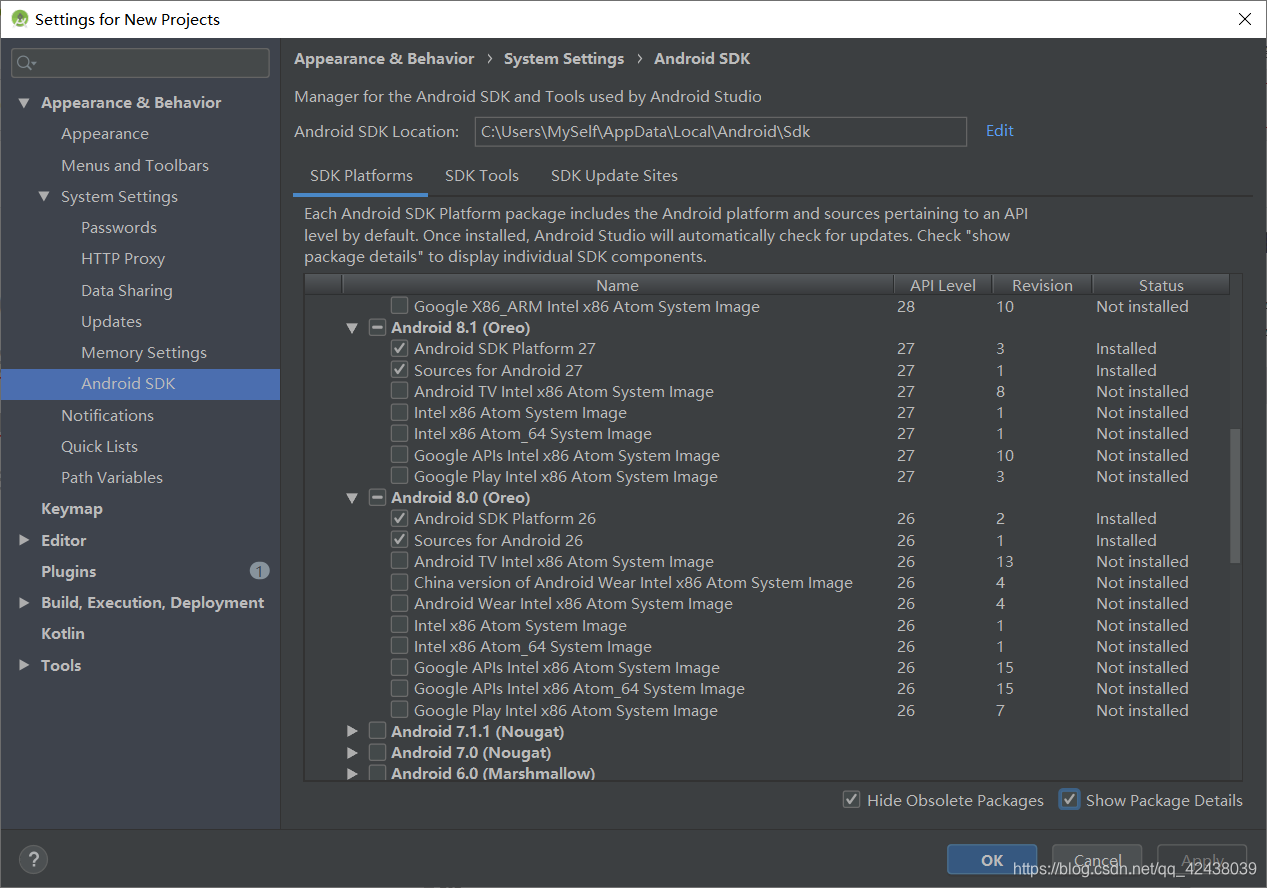Check API 27 Android TV Intel x86 image
This screenshot has height=888, width=1267.
tap(399, 391)
